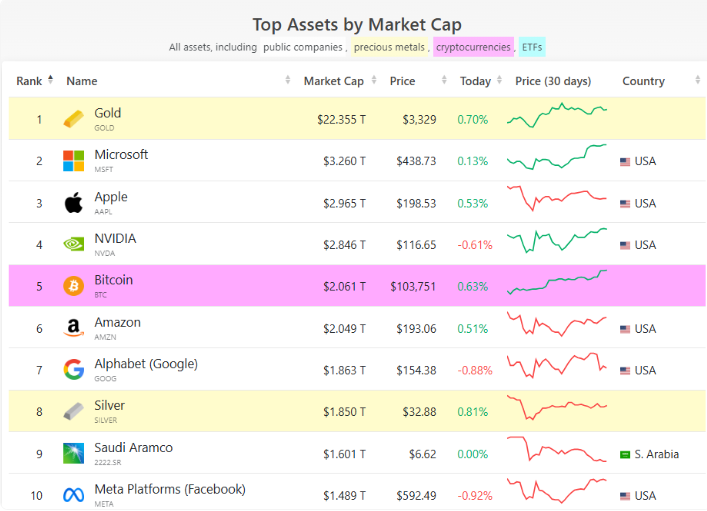Click the USA flag in Apple row
Viewport: 707px width, 511px height.
625,204
